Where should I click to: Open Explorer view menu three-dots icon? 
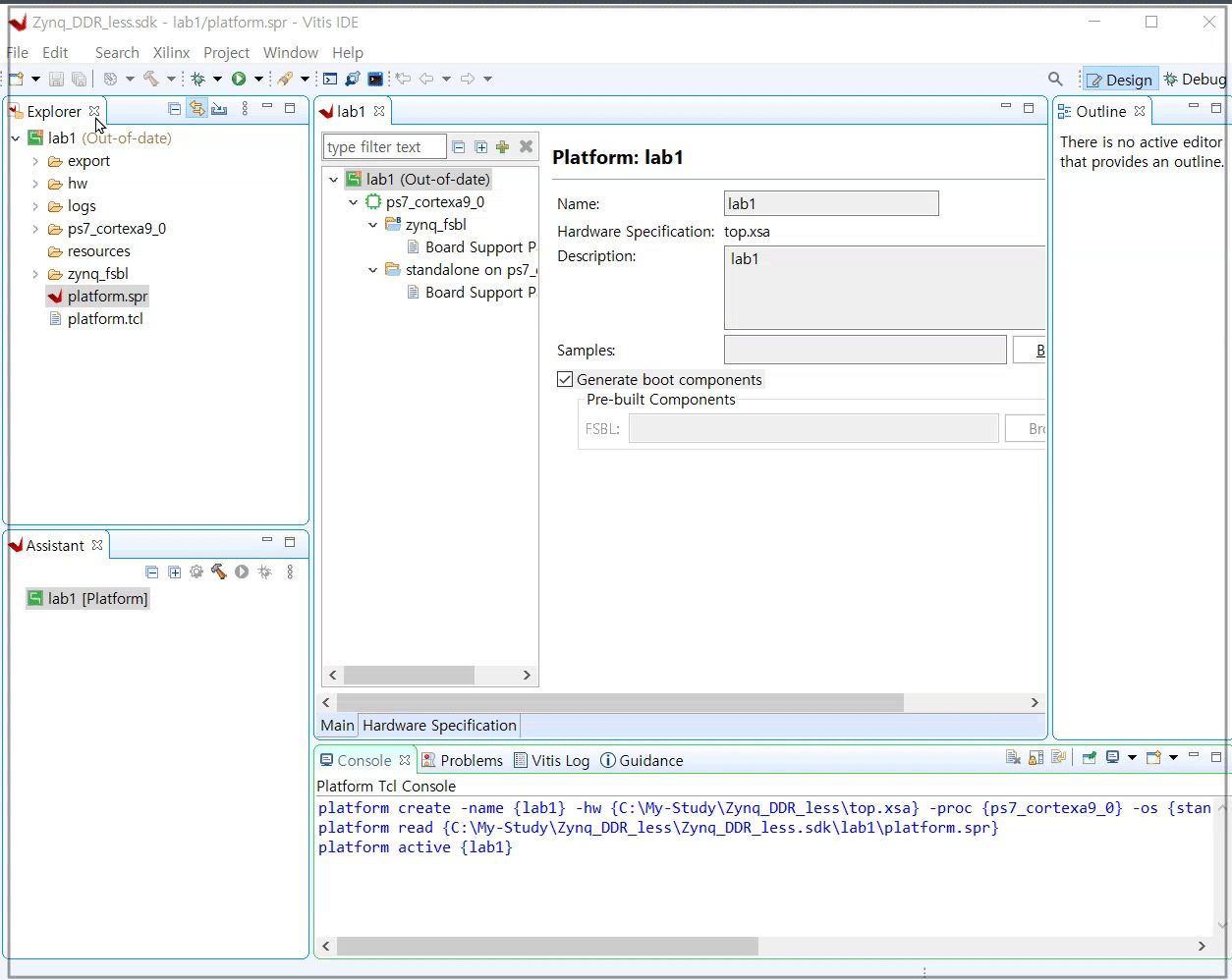245,108
